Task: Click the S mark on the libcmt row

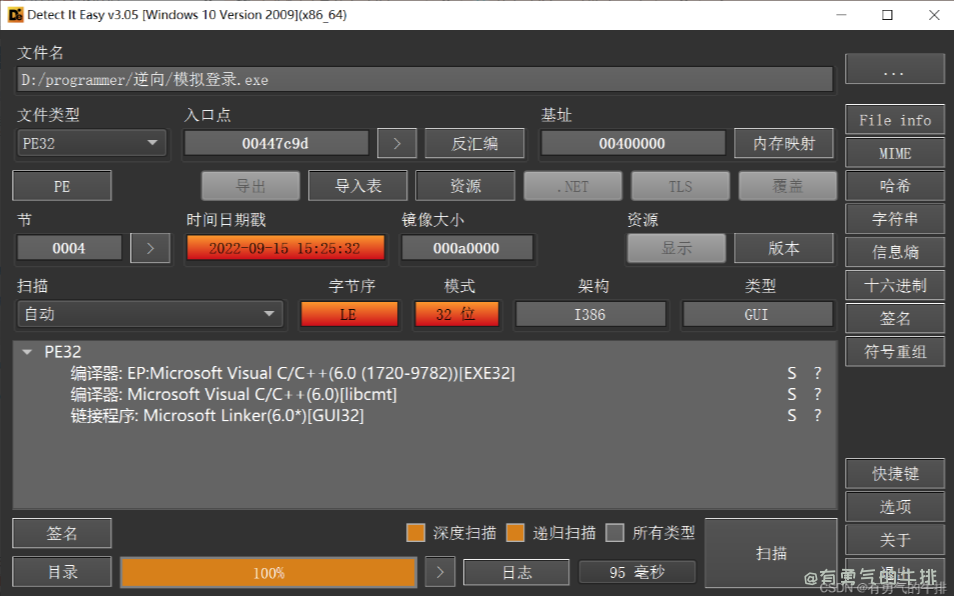Action: pos(792,394)
